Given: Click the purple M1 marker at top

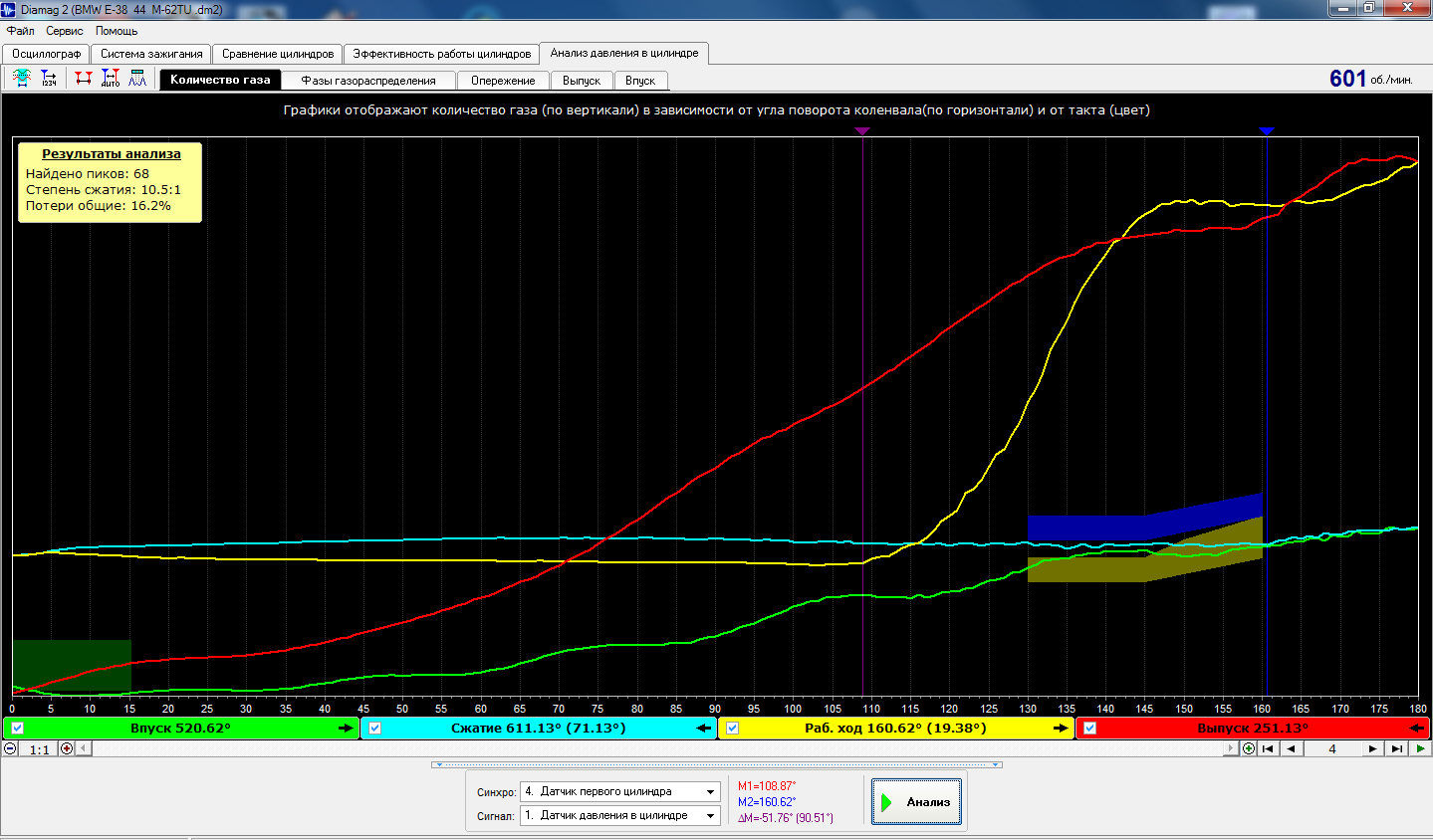Looking at the screenshot, I should click(862, 130).
